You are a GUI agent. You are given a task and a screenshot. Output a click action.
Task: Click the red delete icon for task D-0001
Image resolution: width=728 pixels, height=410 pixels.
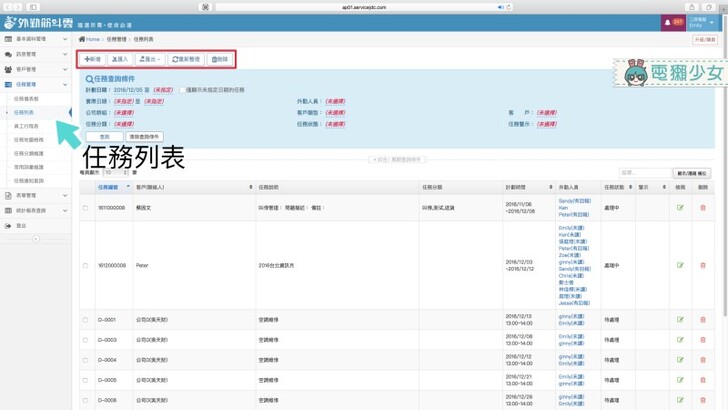coord(702,320)
